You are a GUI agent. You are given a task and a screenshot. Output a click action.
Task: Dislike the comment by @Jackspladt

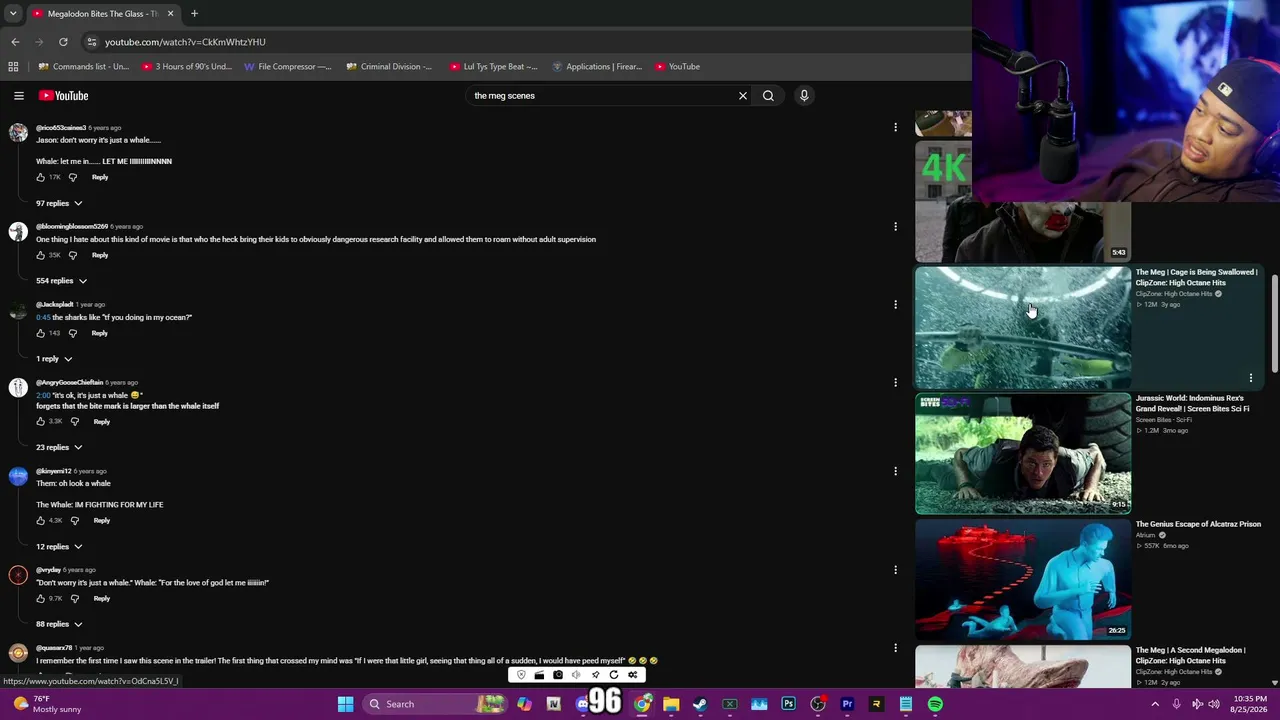coord(73,333)
